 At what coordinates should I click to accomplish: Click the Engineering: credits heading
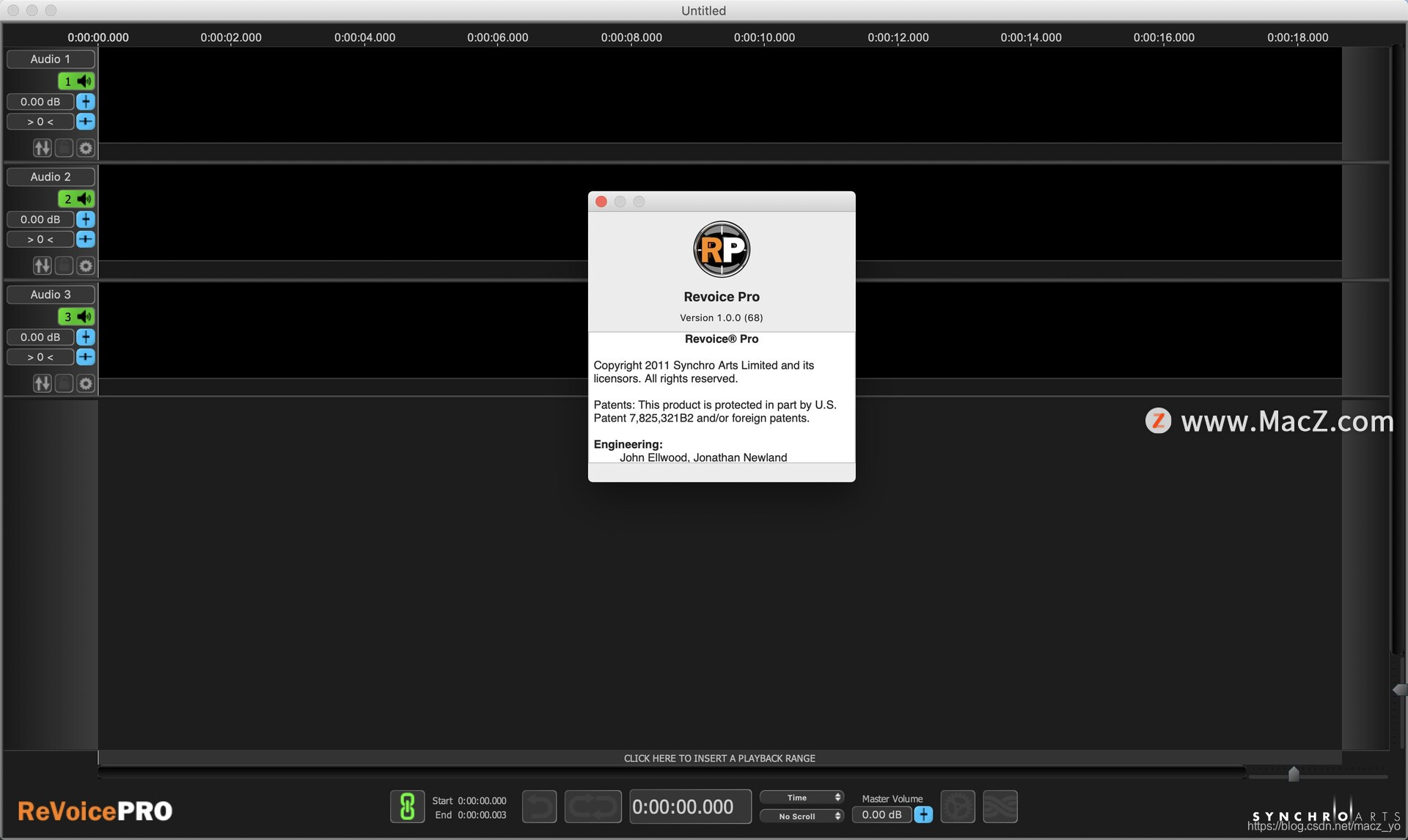click(x=628, y=444)
